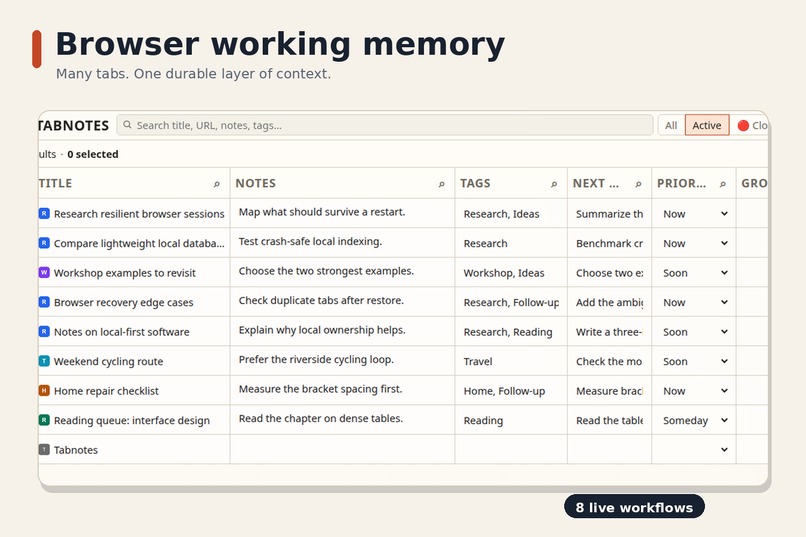Screen dimensions: 806x537
Task: Click the TITLE column header
Action: click(x=134, y=183)
